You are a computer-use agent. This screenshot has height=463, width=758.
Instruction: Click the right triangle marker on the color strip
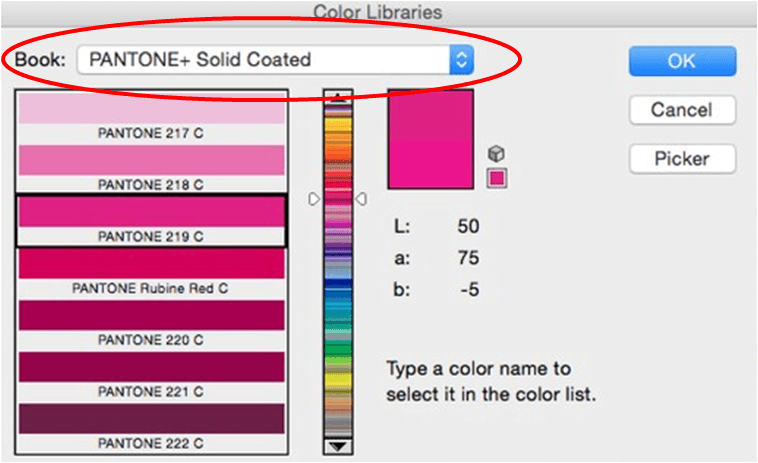tap(362, 199)
